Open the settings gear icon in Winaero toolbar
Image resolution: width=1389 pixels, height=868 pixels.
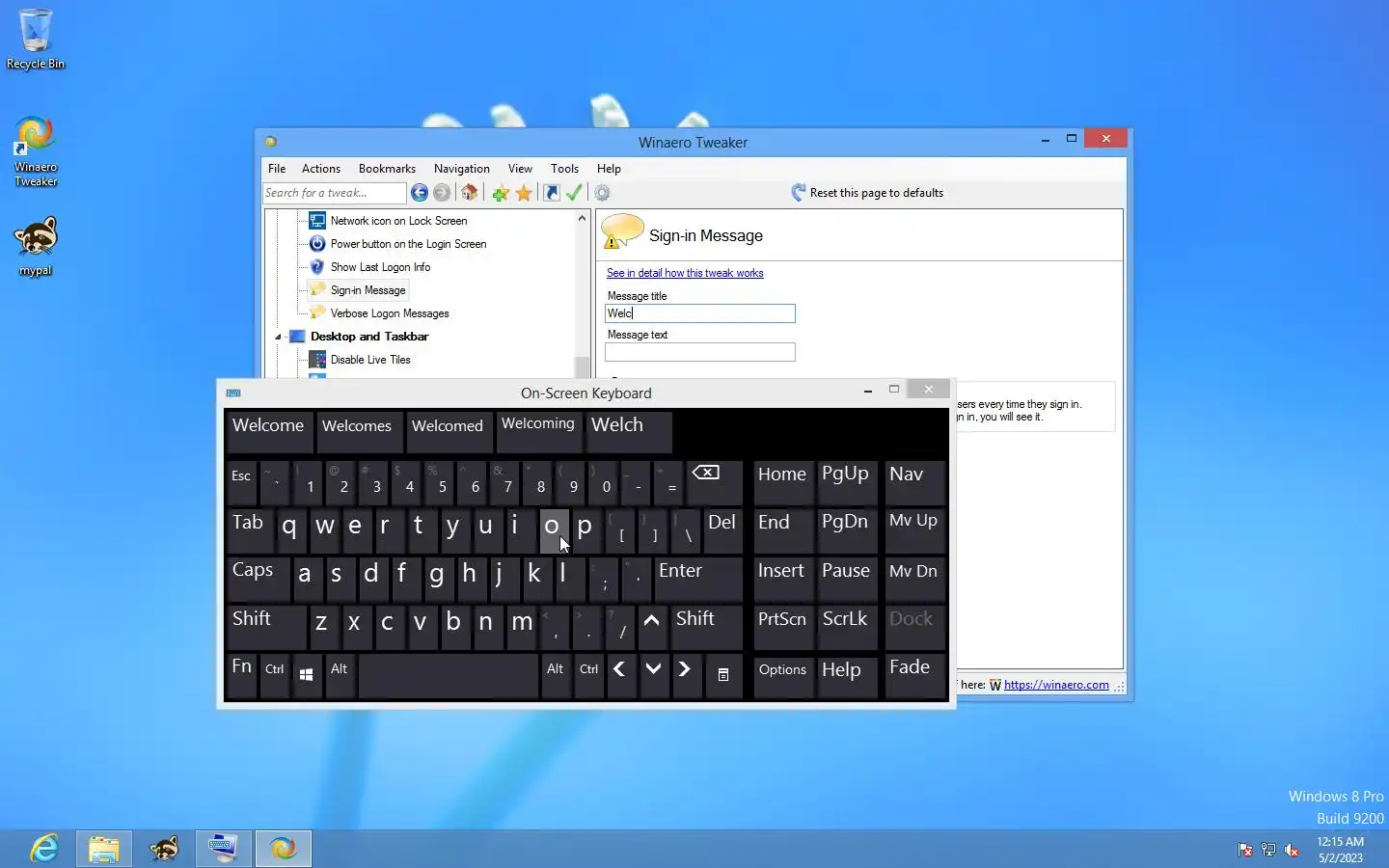click(602, 193)
